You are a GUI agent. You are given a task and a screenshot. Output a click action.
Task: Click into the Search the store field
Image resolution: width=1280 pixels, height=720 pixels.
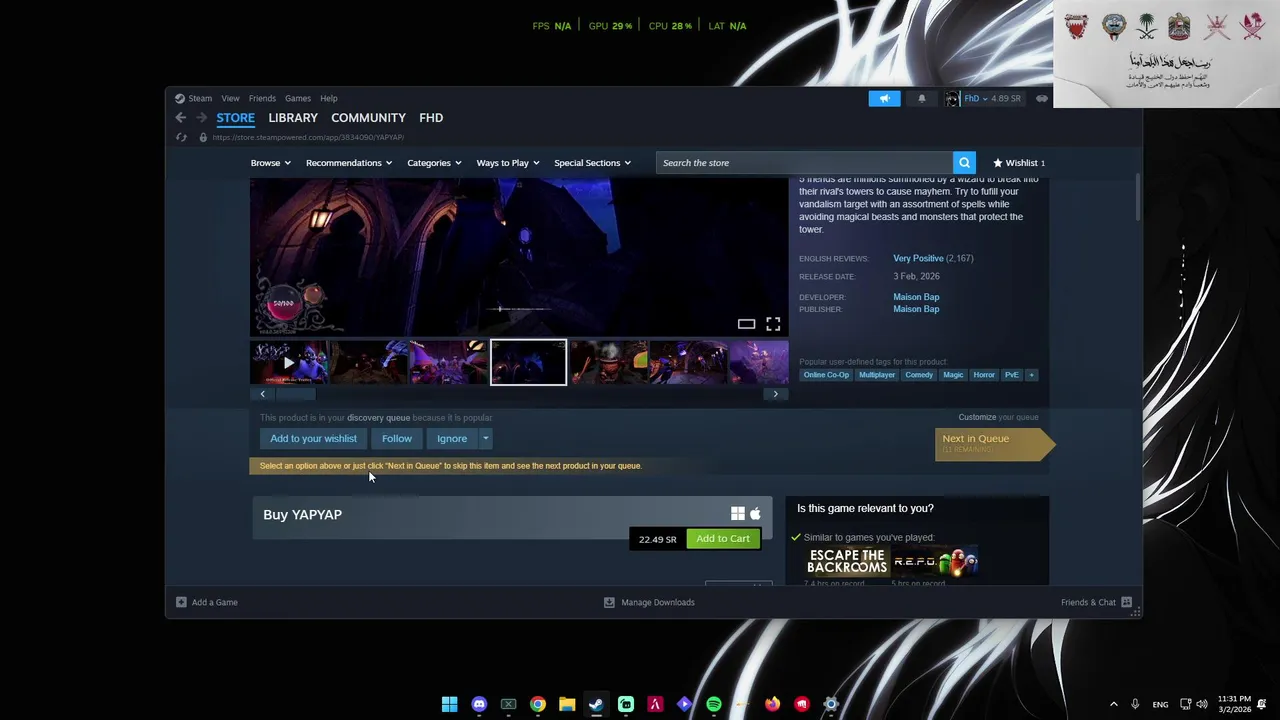805,163
